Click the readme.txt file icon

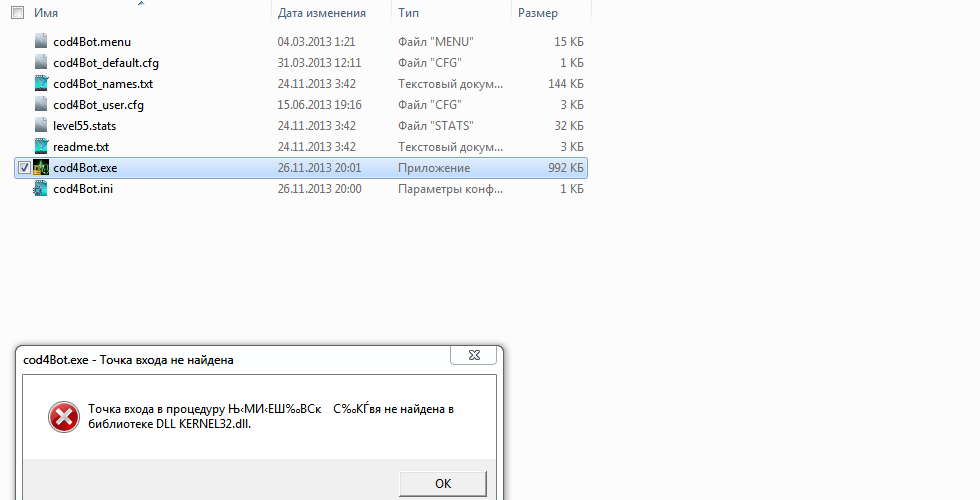point(41,147)
